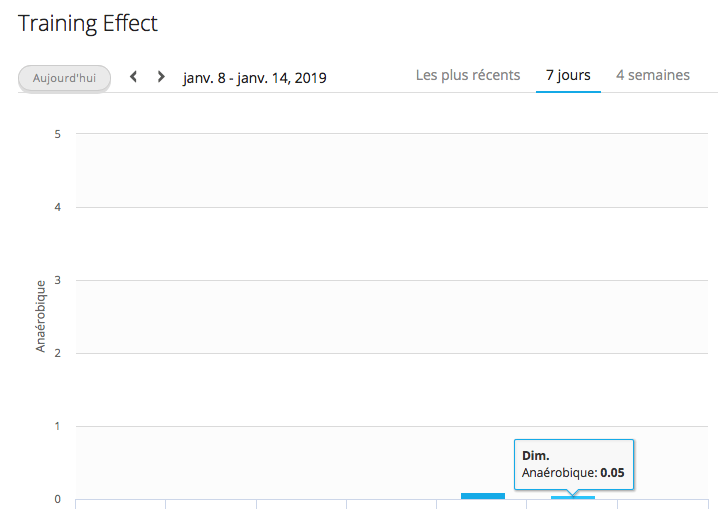
Task: Click the 0.05 value in the tooltip
Action: [612, 472]
